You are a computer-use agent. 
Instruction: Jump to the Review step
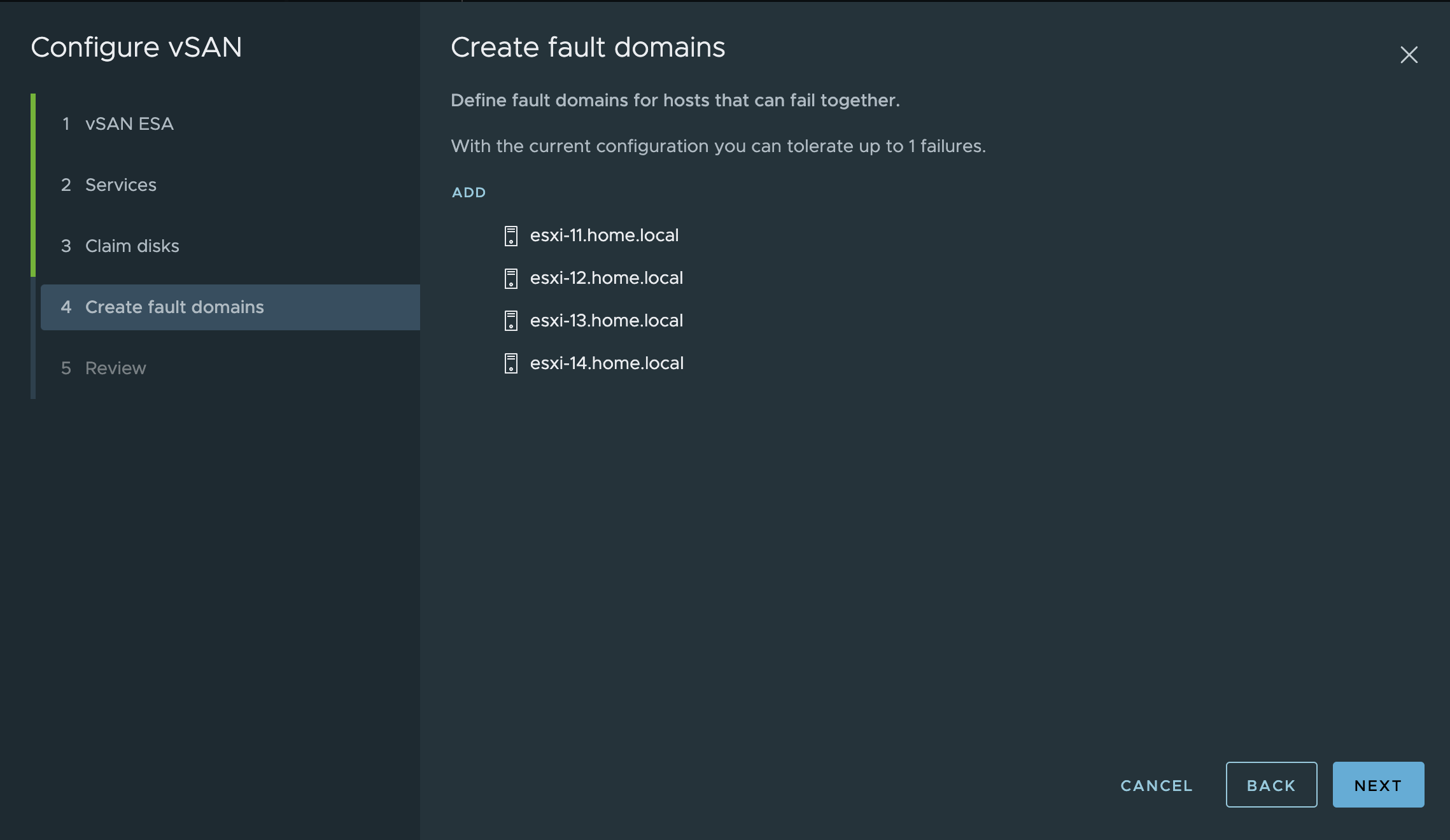pyautogui.click(x=115, y=368)
